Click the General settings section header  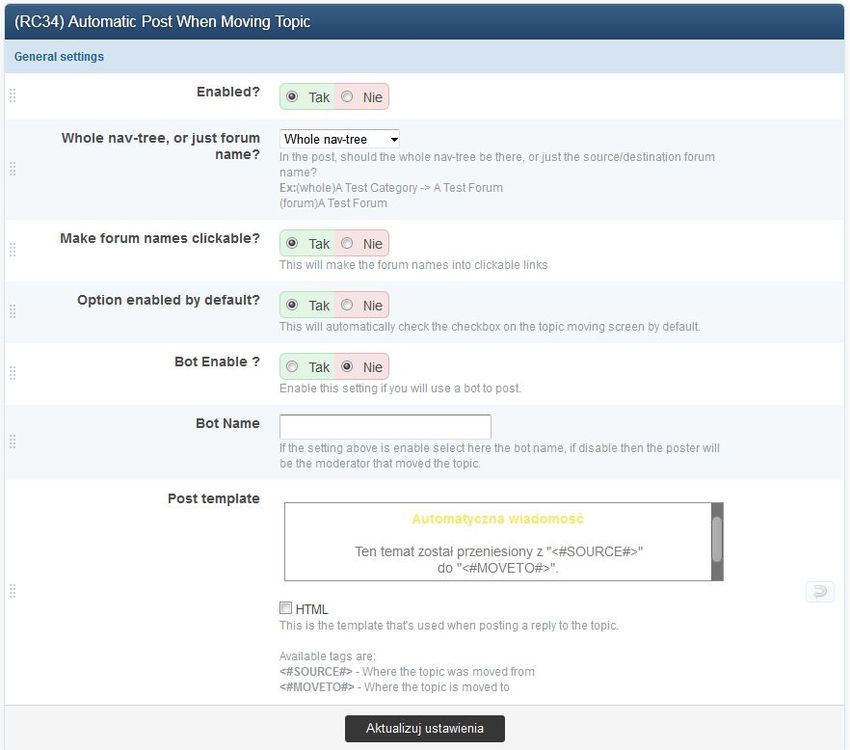59,57
